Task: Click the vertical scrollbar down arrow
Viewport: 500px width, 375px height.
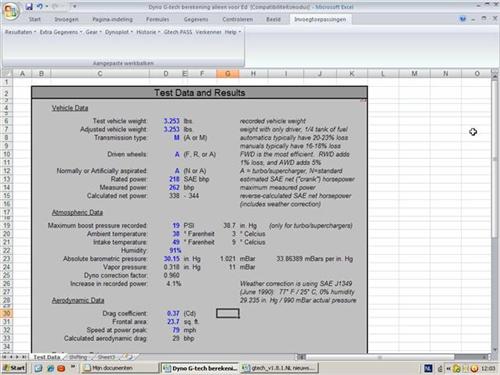Action: click(x=495, y=349)
